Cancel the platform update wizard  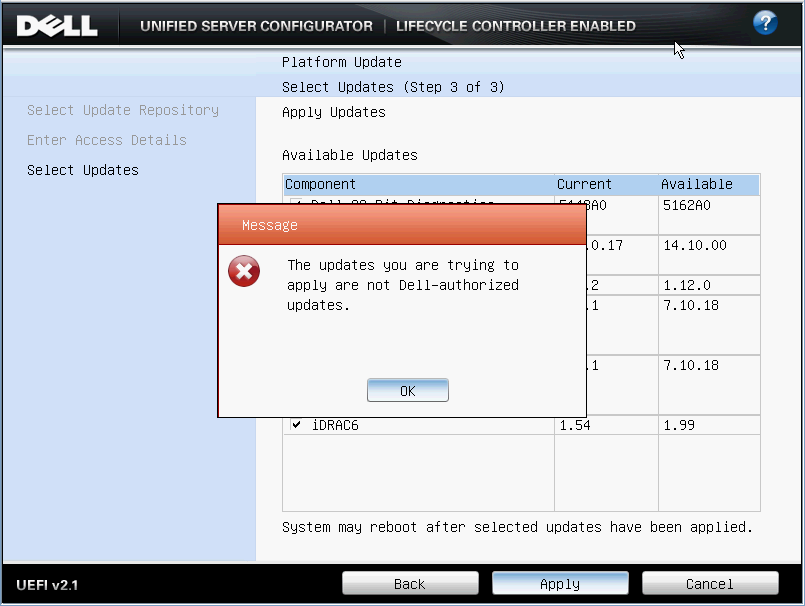pos(710,583)
